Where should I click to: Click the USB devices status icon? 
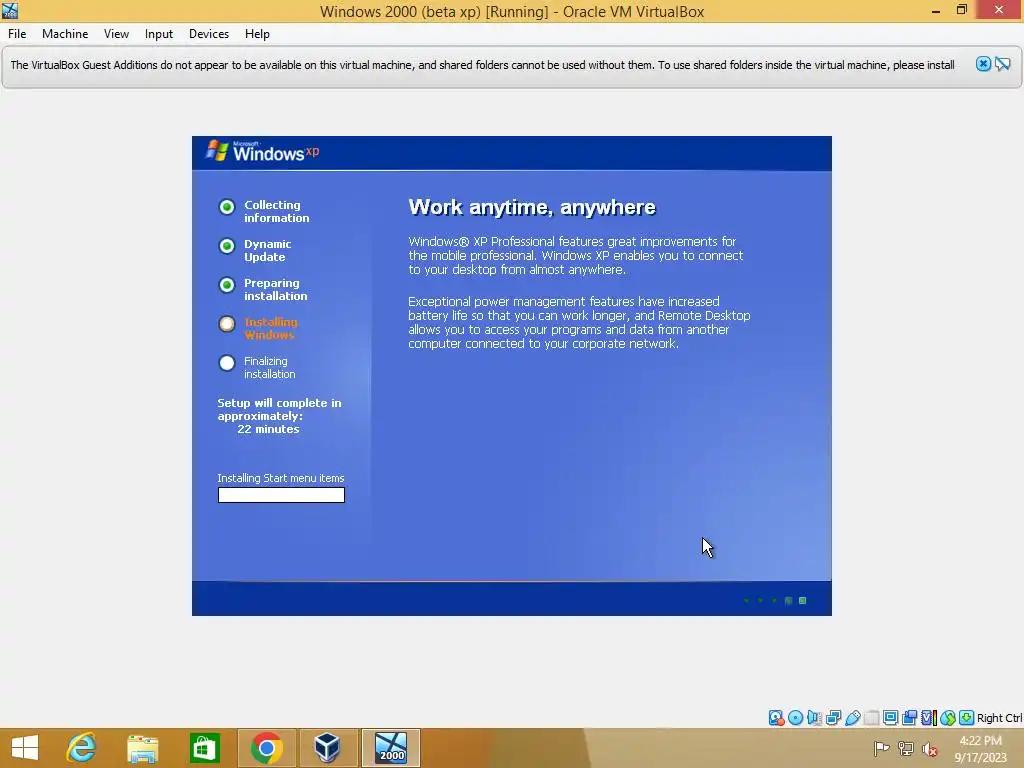tap(853, 718)
